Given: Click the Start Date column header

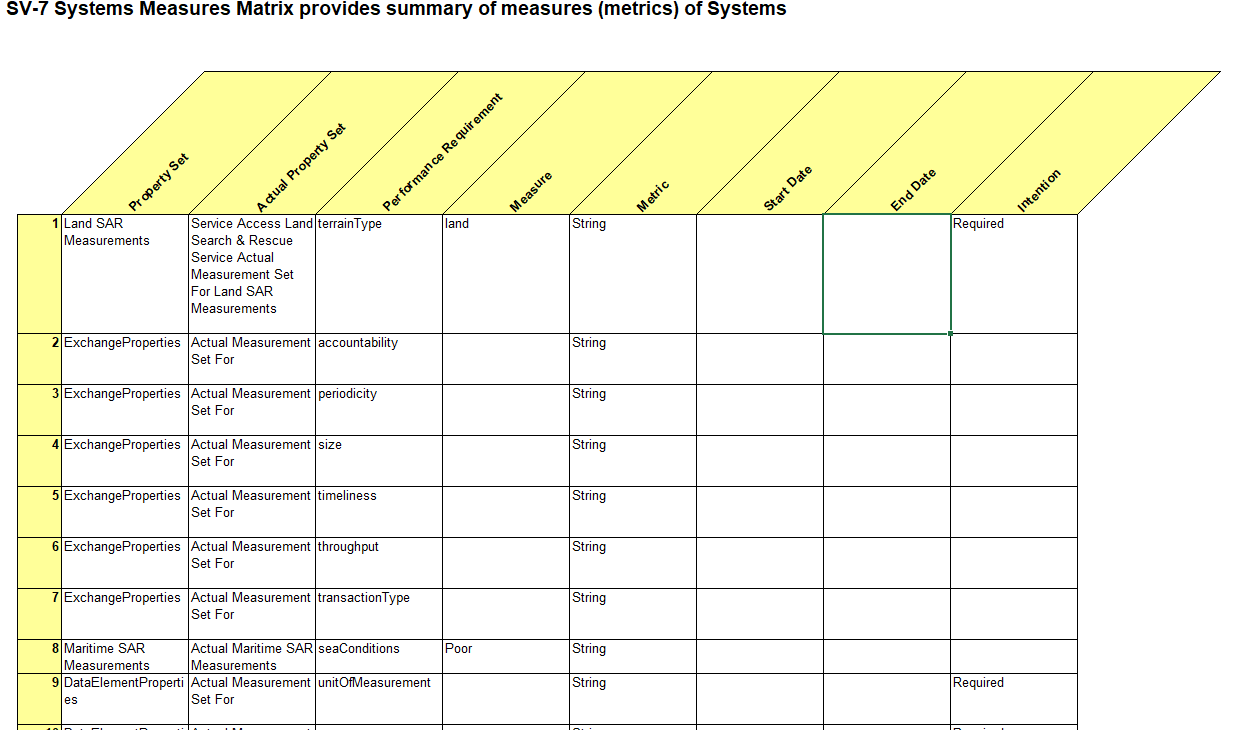Looking at the screenshot, I should (x=788, y=189).
